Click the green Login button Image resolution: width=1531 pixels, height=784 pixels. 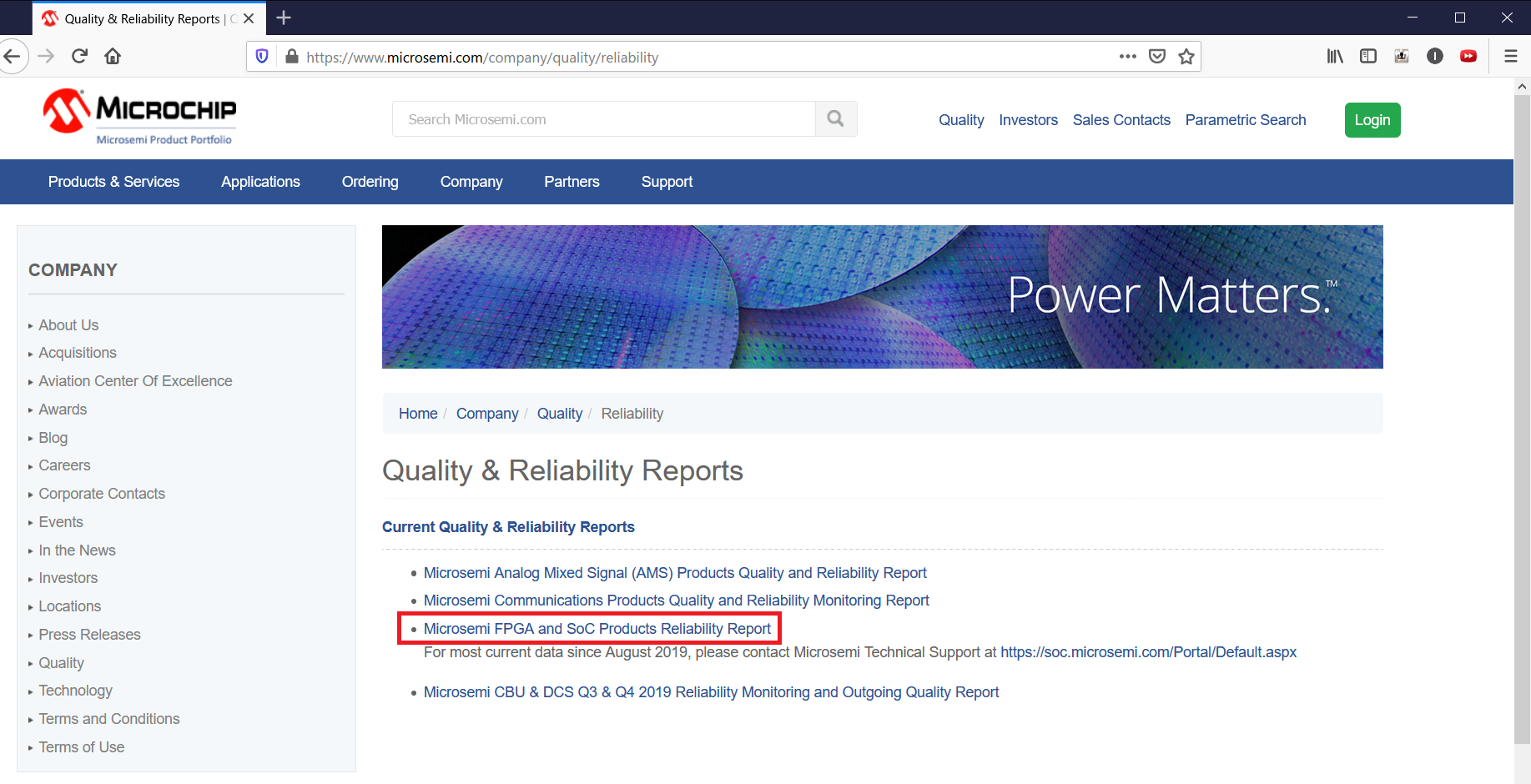tap(1372, 120)
